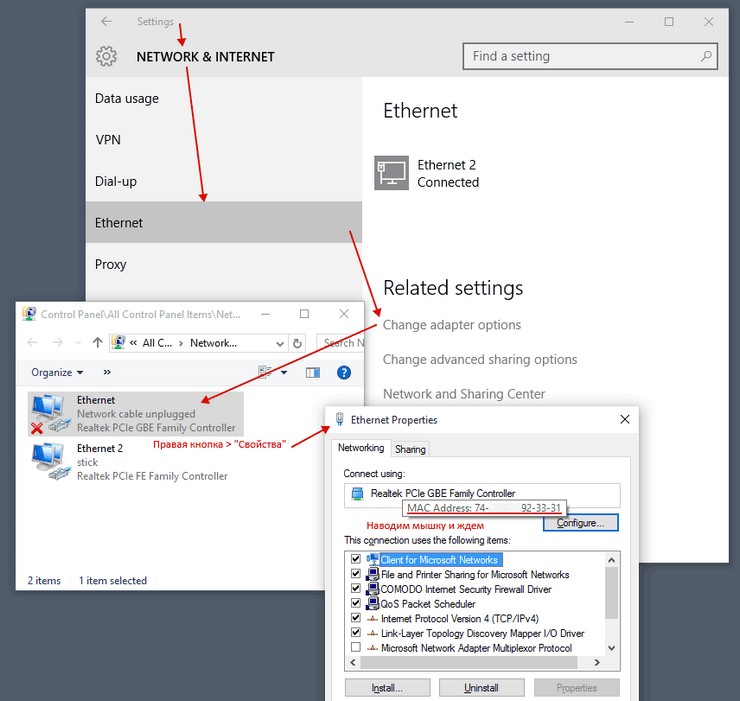Viewport: 740px width, 701px height.
Task: Switch to the Sharing tab
Action: click(410, 449)
